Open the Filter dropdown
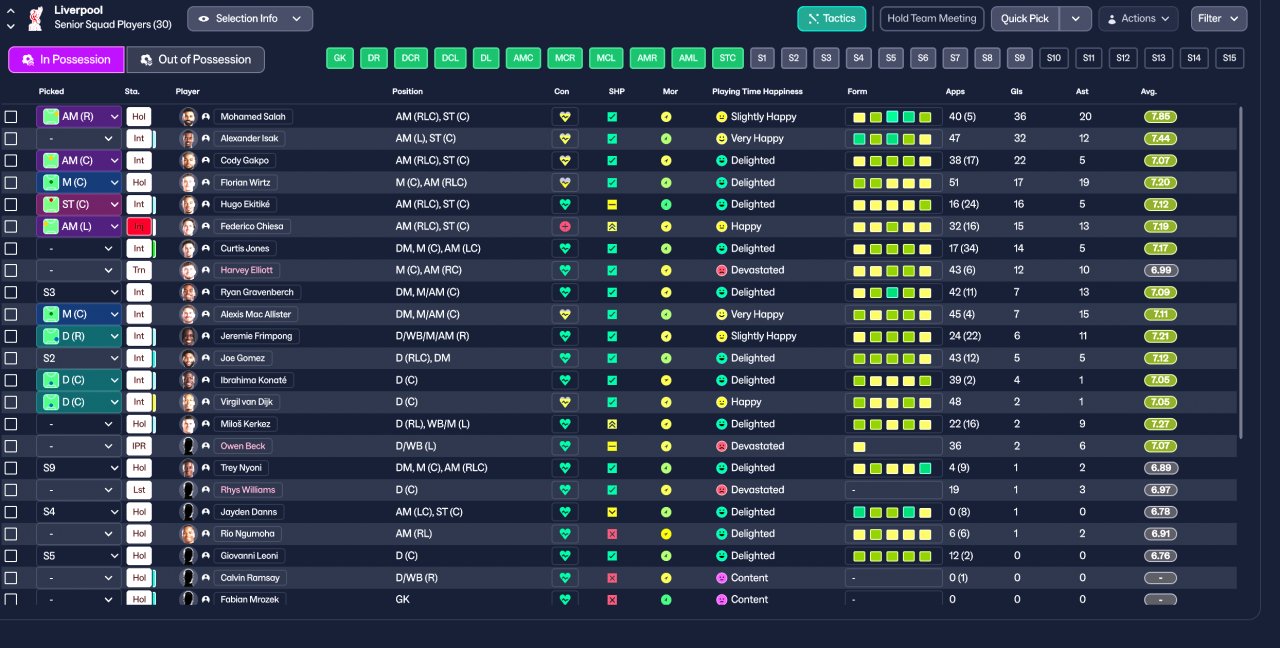 [1219, 18]
